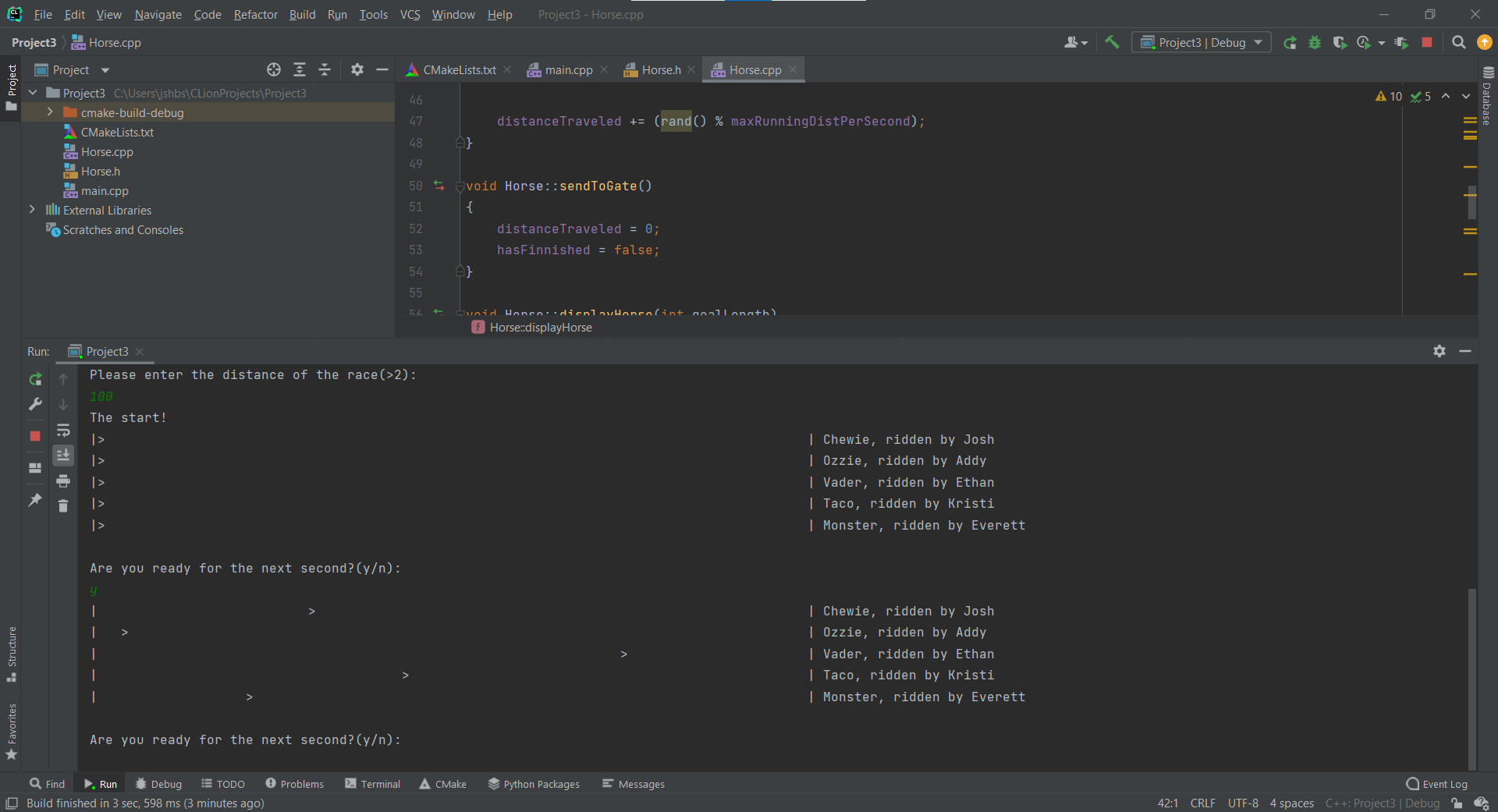Viewport: 1498px width, 812px height.
Task: Toggle Scroll to End in the Run console
Action: [63, 456]
